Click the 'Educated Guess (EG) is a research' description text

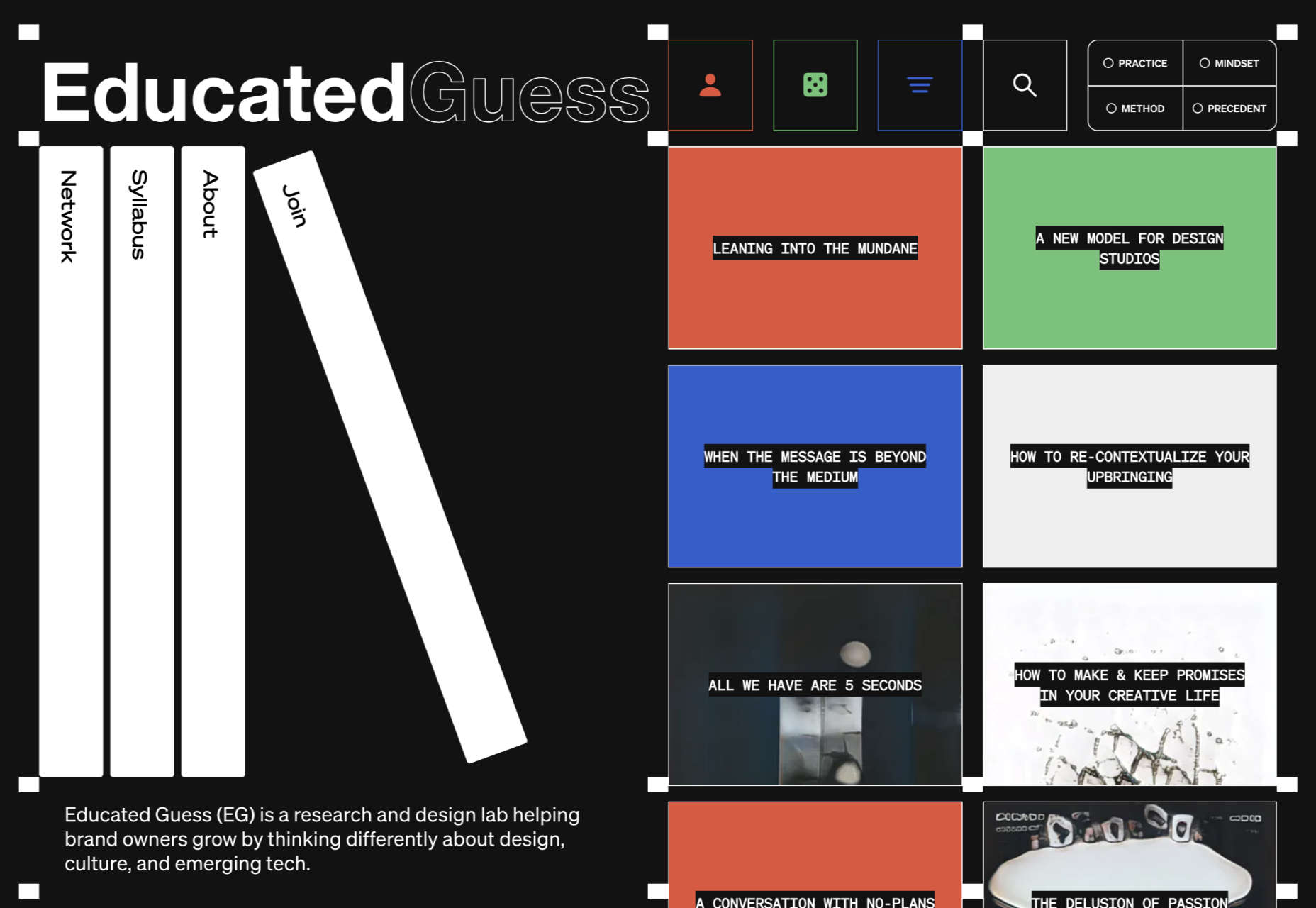tap(323, 838)
